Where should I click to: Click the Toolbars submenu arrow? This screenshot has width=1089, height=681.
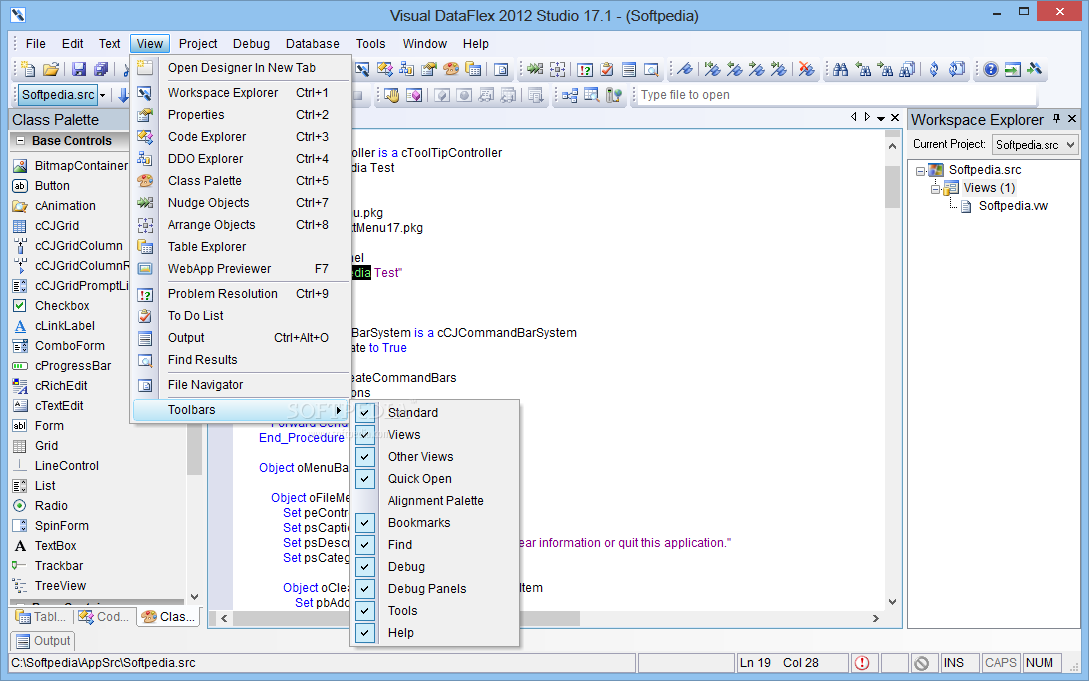click(x=338, y=410)
